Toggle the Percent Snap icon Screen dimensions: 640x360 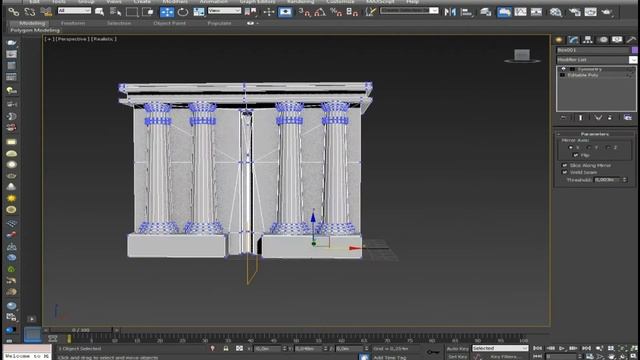tap(336, 12)
